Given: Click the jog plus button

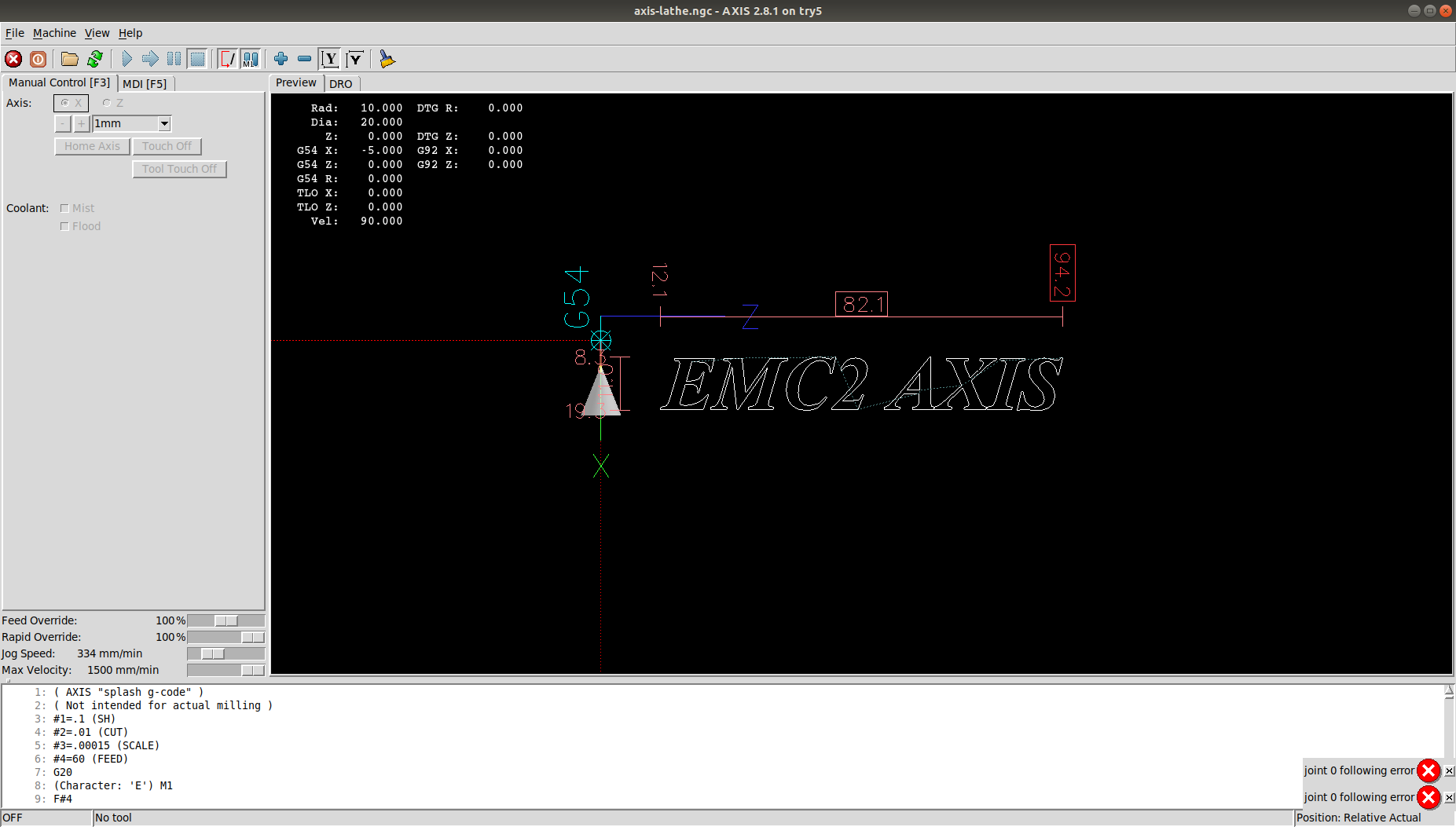Looking at the screenshot, I should (x=81, y=123).
